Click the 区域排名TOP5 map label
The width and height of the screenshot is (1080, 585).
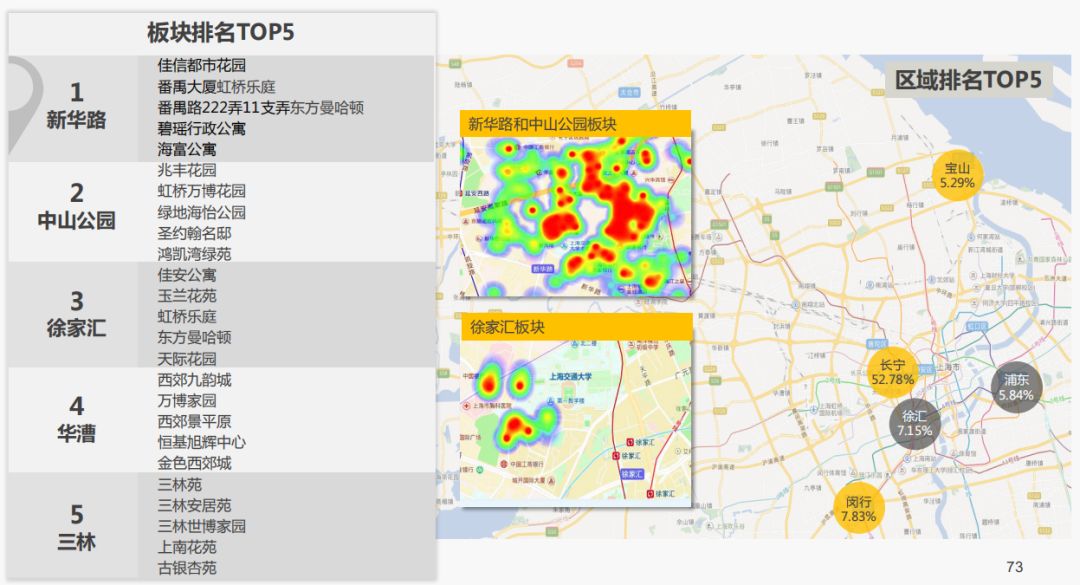tap(968, 79)
